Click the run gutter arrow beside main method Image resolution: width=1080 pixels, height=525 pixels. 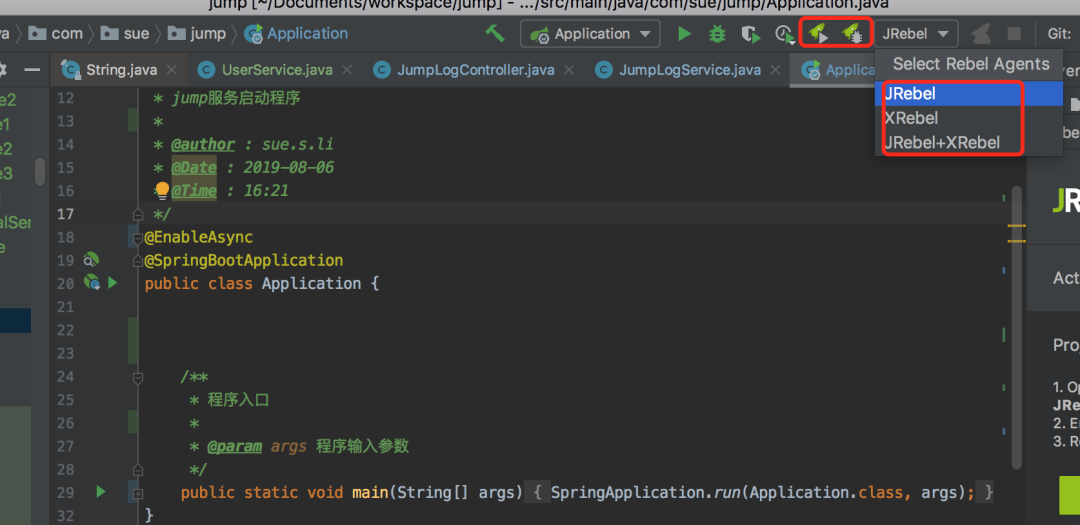tap(100, 492)
